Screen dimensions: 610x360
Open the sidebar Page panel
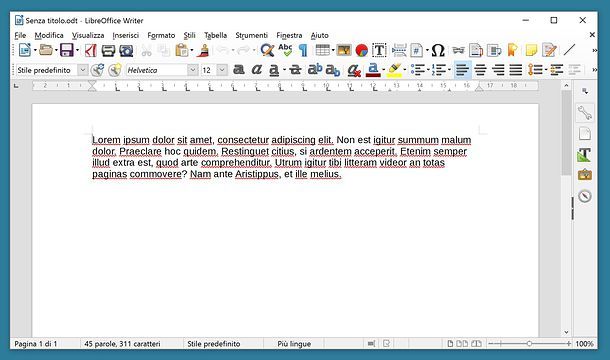point(584,133)
